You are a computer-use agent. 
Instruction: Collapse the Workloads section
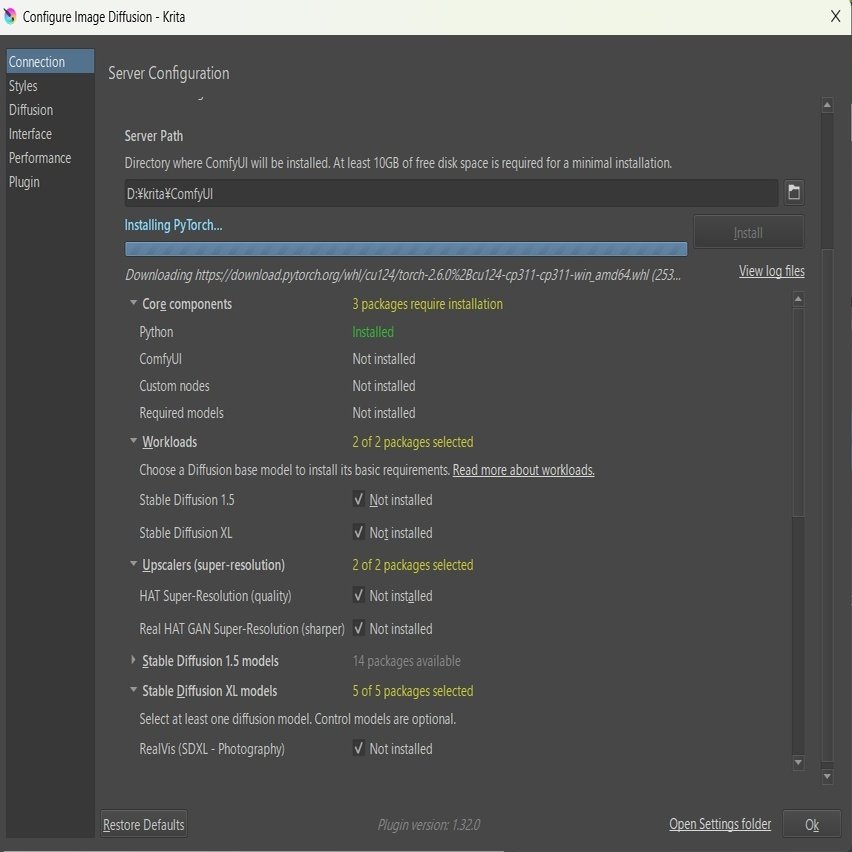point(133,441)
